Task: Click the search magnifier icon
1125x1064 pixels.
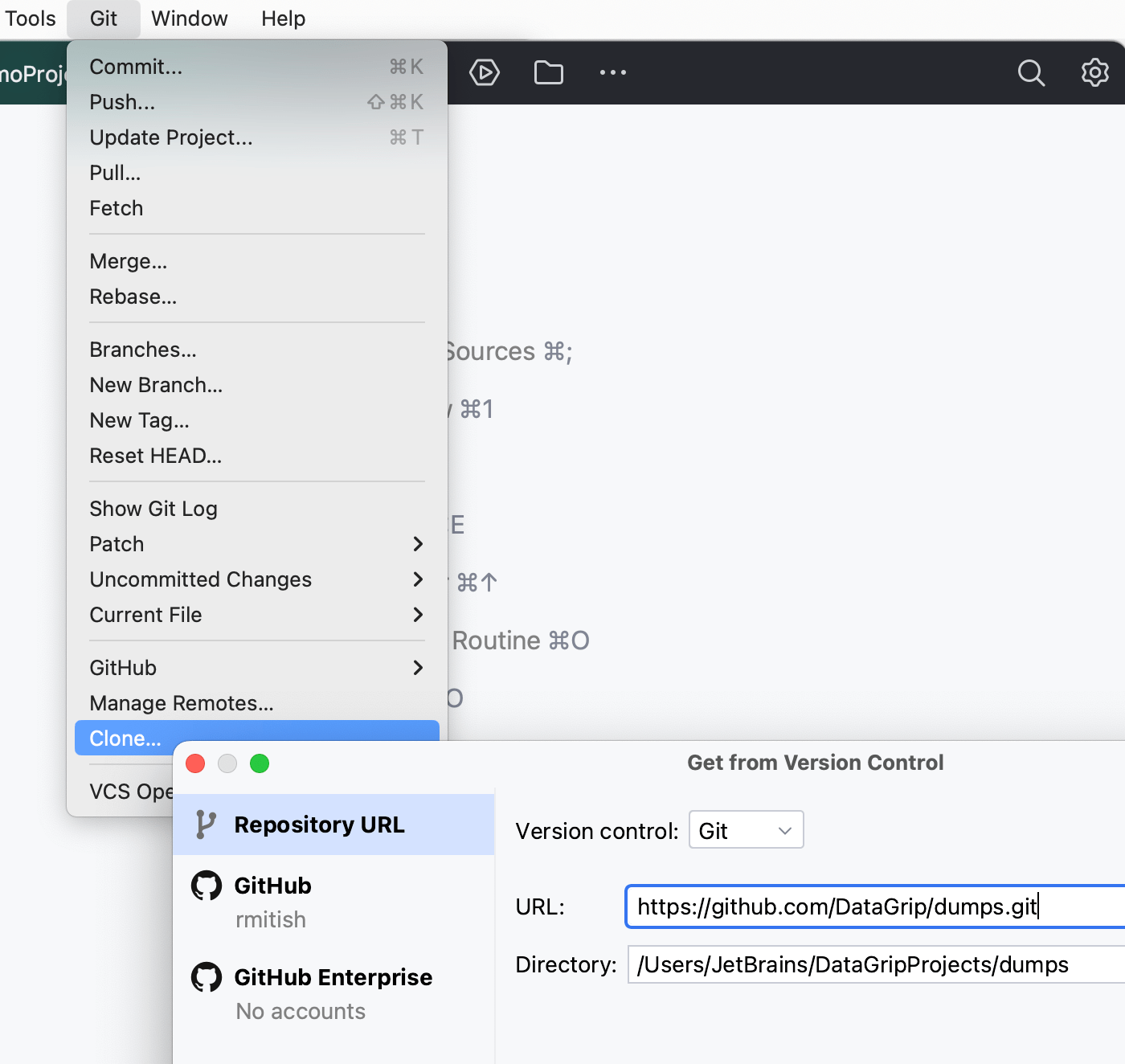Action: click(1031, 72)
